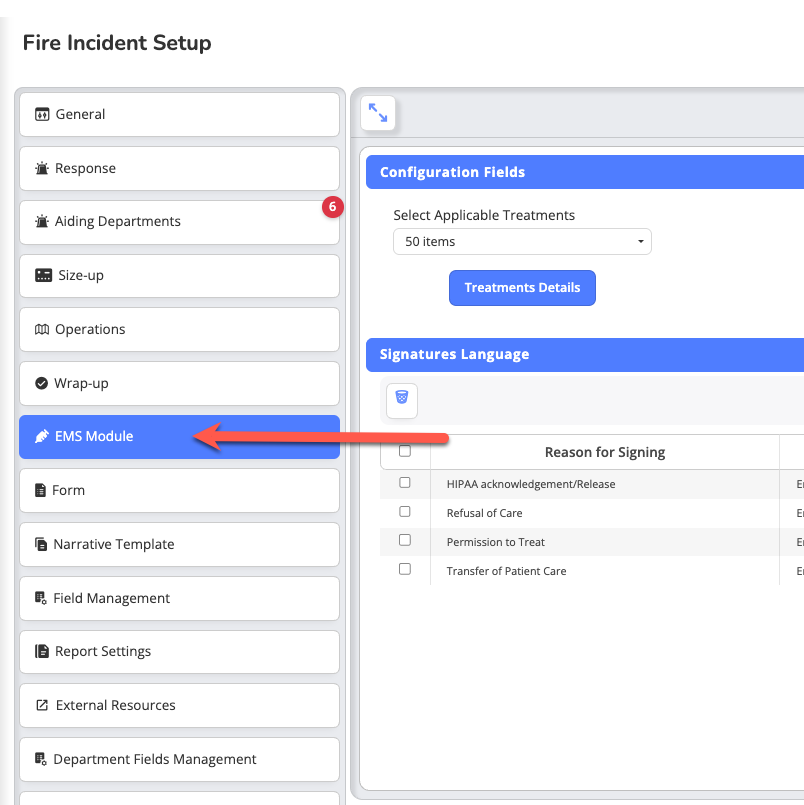
Task: Click the checkmark icon beside Wrap-up
Action: click(x=42, y=384)
